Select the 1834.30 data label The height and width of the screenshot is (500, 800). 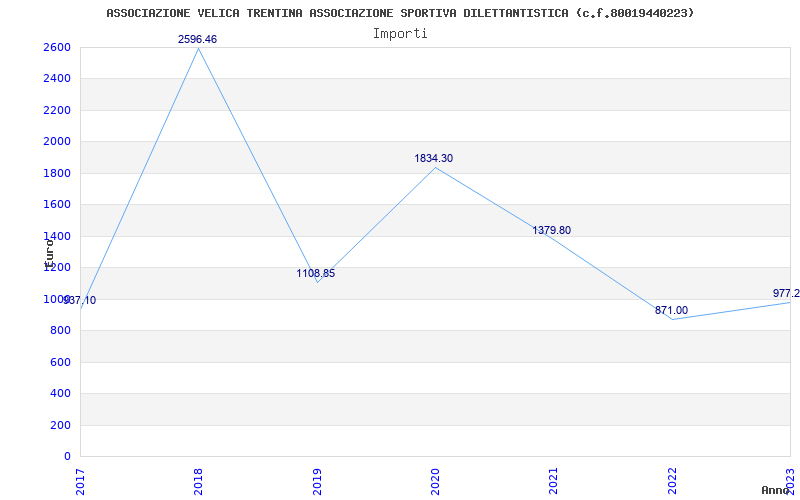[434, 159]
